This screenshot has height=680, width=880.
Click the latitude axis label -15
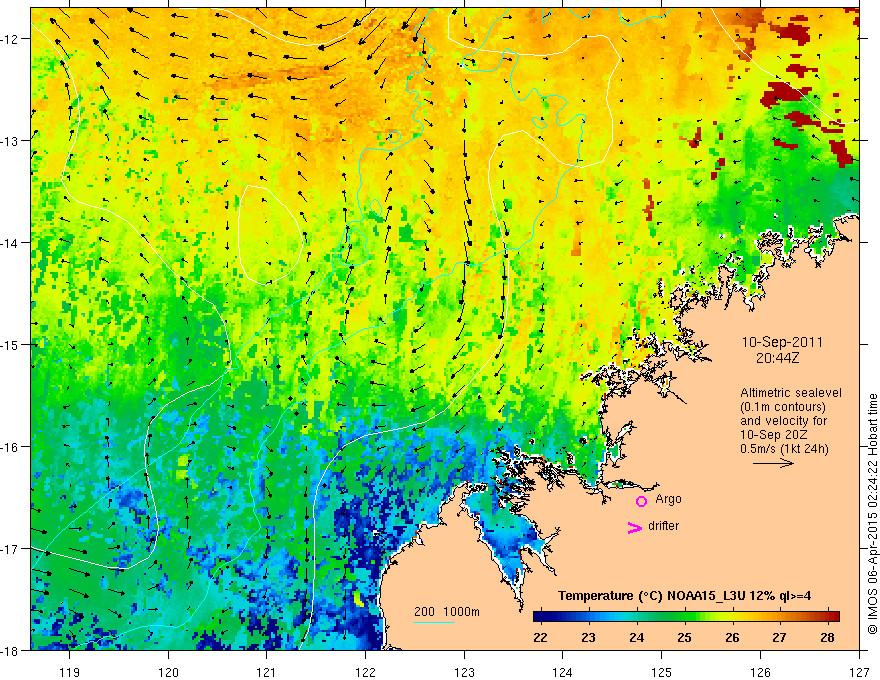coord(10,344)
